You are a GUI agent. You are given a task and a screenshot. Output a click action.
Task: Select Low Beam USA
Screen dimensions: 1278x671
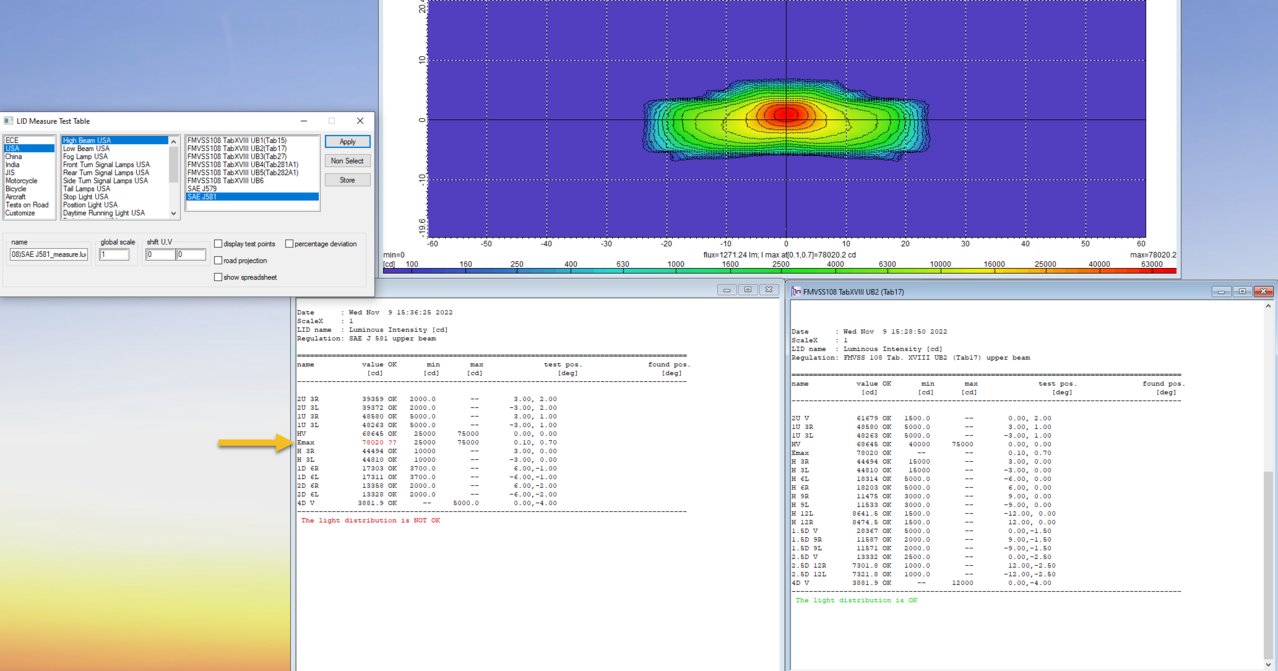[x=115, y=148]
